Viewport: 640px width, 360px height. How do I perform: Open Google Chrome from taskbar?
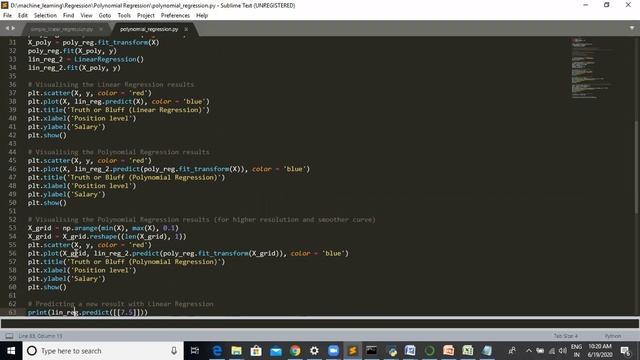295,351
